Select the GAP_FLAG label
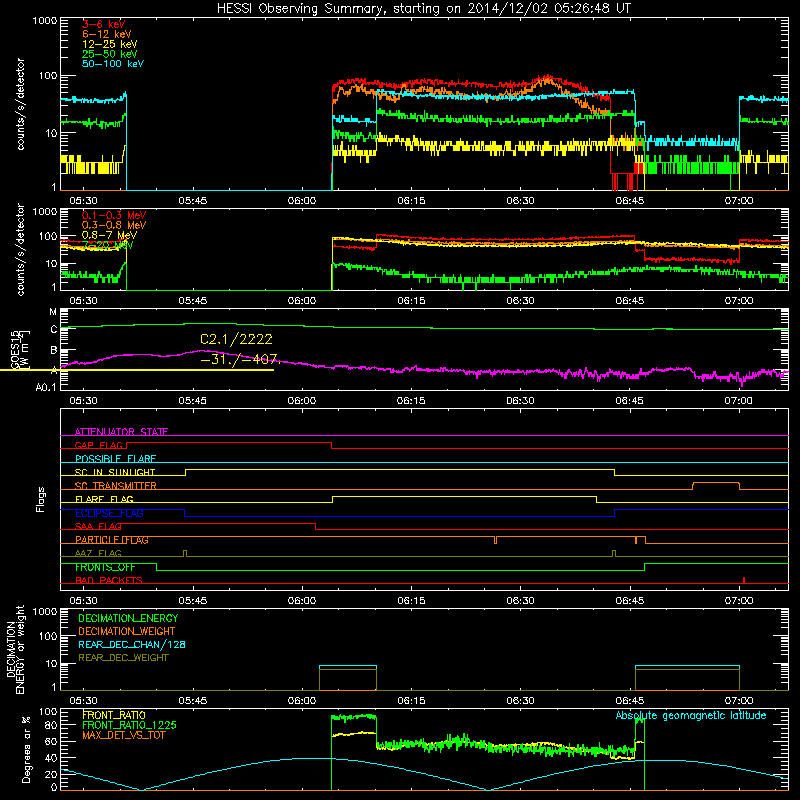Viewport: 800px width, 800px height. 98,445
